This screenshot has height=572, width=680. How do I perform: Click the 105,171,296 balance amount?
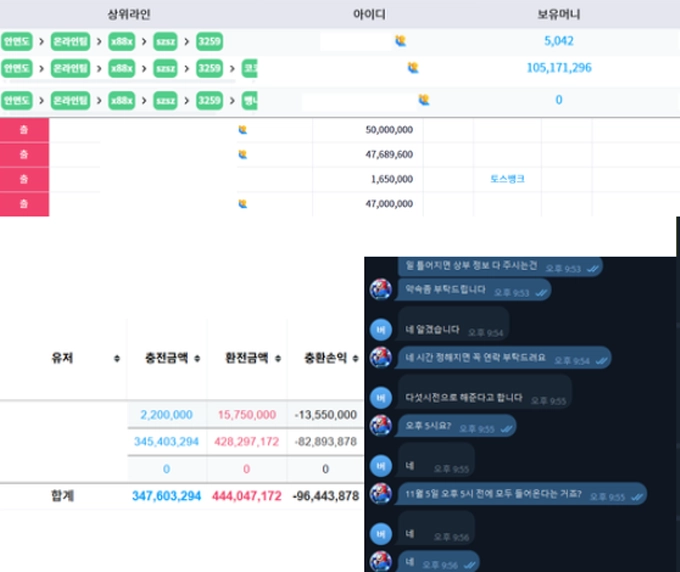pos(558,68)
